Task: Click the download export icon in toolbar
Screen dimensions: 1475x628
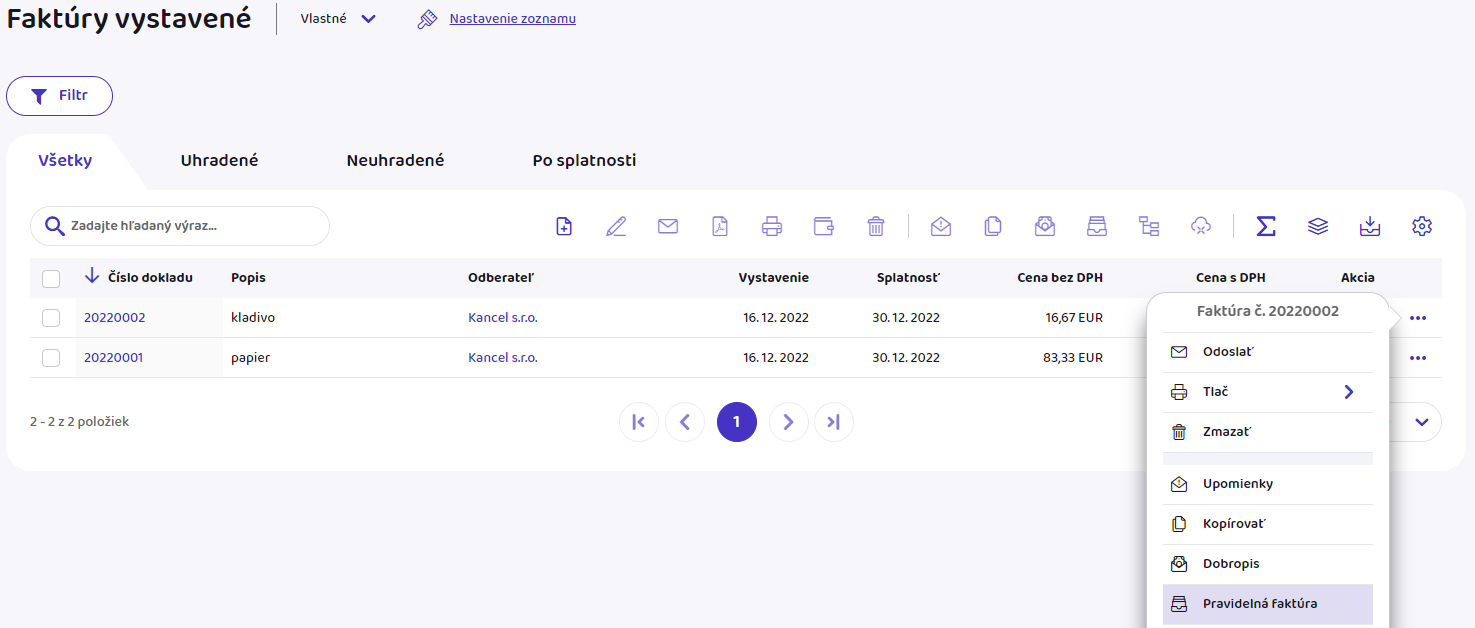Action: click(1370, 226)
